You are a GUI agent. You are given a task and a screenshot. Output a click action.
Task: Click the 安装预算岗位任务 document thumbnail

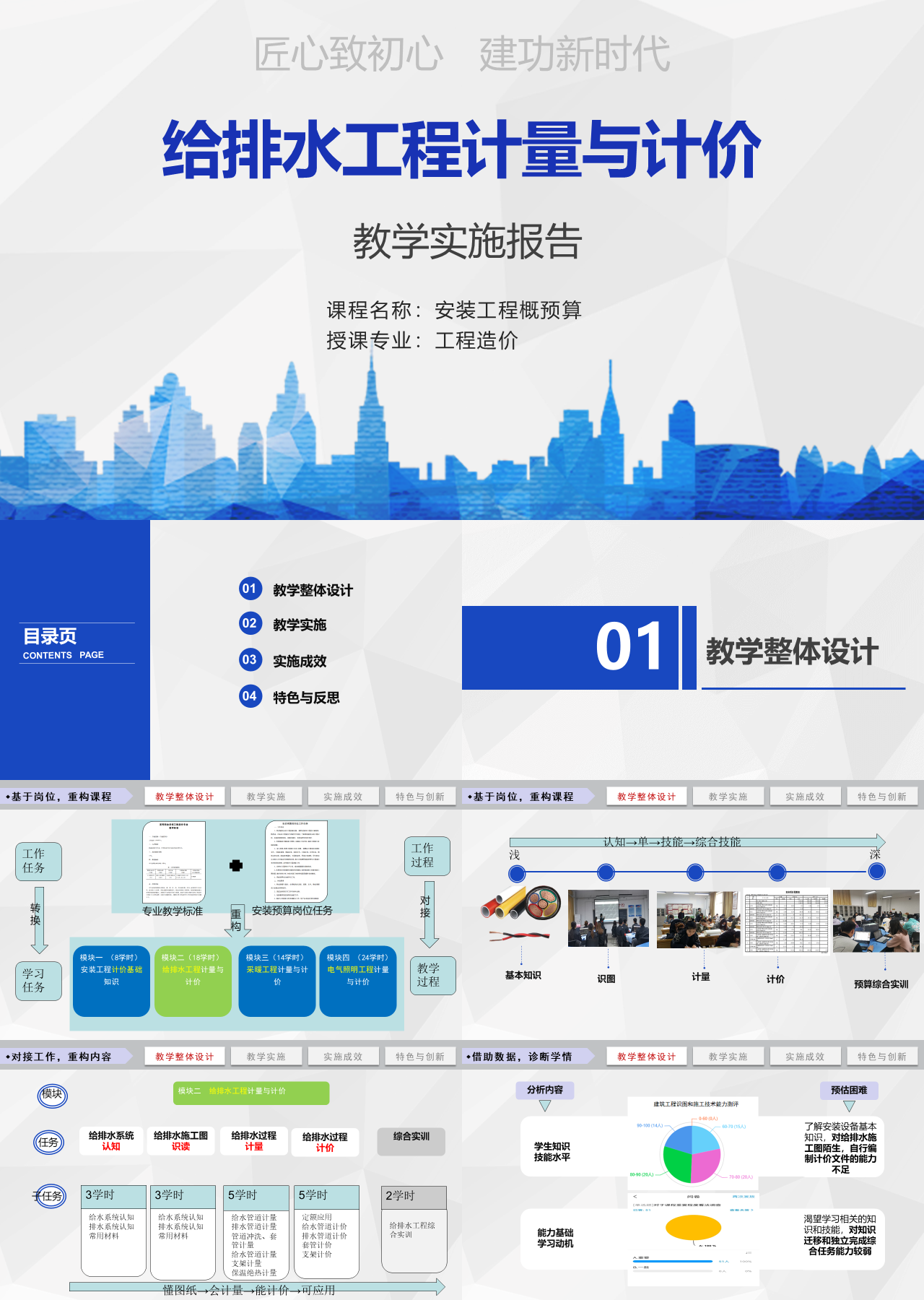[296, 861]
